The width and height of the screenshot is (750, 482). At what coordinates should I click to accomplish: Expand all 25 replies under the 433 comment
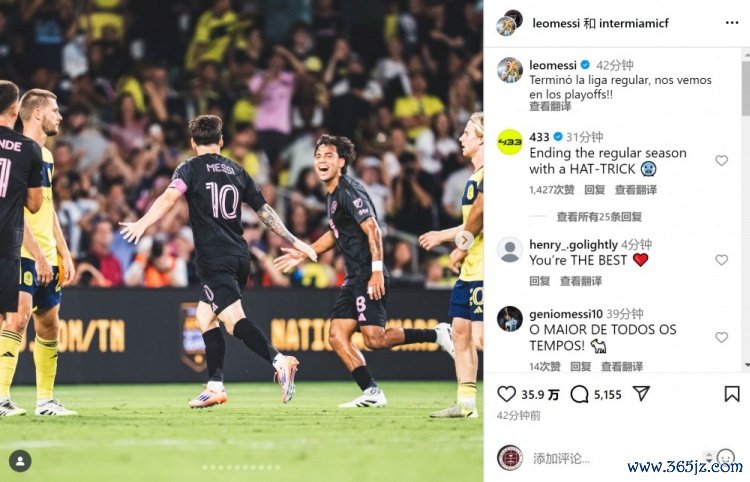click(599, 217)
